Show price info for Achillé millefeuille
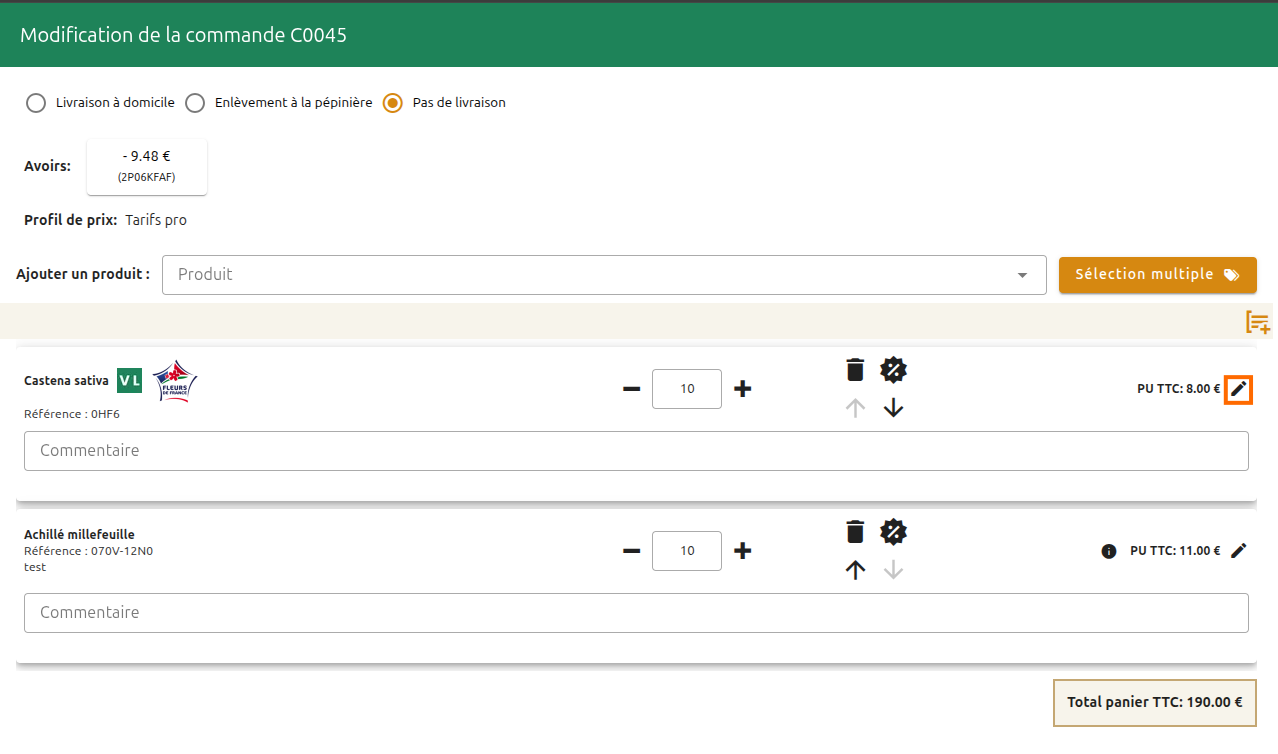 [x=1108, y=551]
